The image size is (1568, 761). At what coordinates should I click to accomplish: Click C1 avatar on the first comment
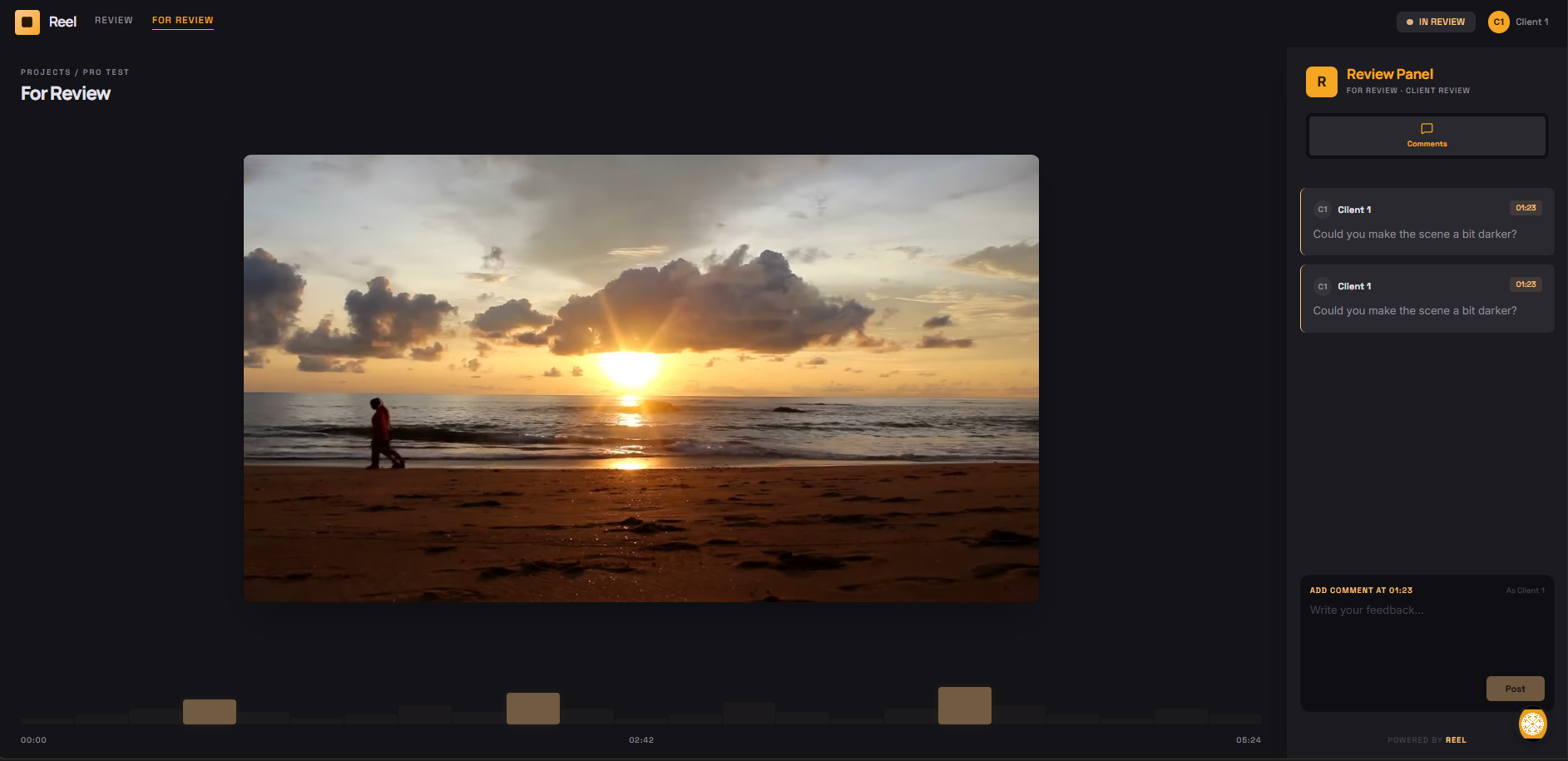1322,210
